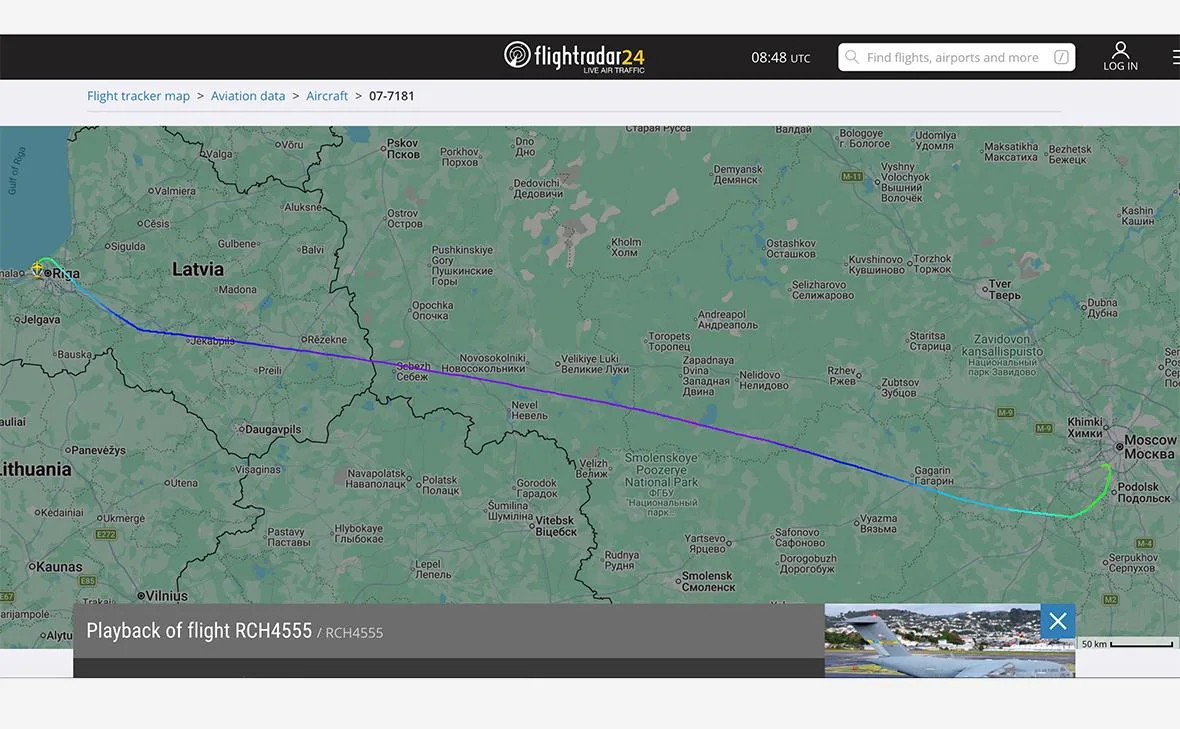The height and width of the screenshot is (729, 1180).
Task: Click the search magnifier icon
Action: 851,56
